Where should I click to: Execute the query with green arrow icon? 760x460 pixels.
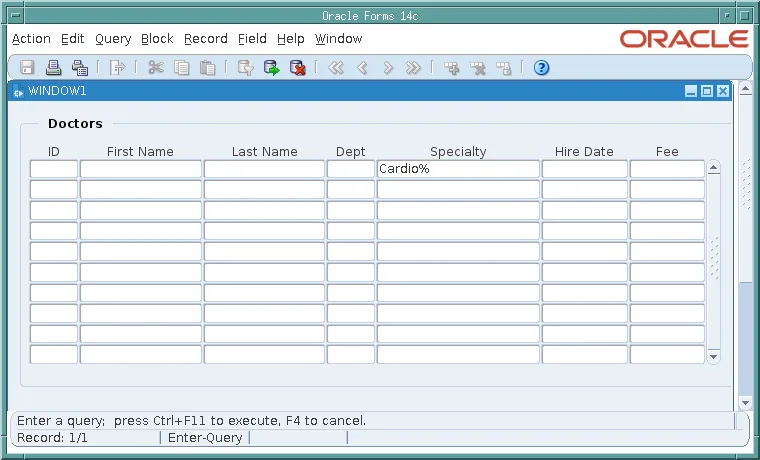[x=271, y=67]
